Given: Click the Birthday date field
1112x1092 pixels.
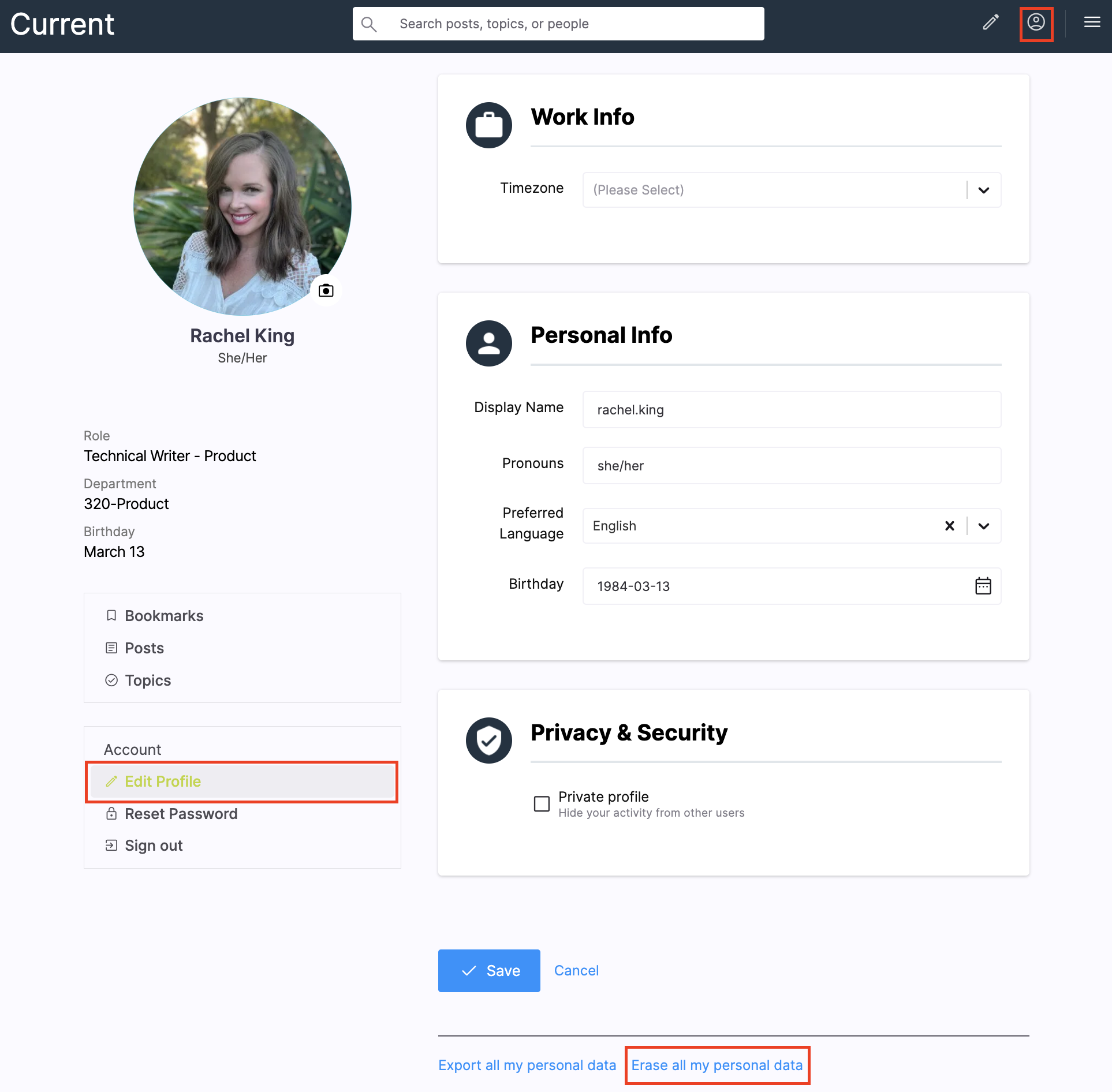Looking at the screenshot, I should coord(792,586).
